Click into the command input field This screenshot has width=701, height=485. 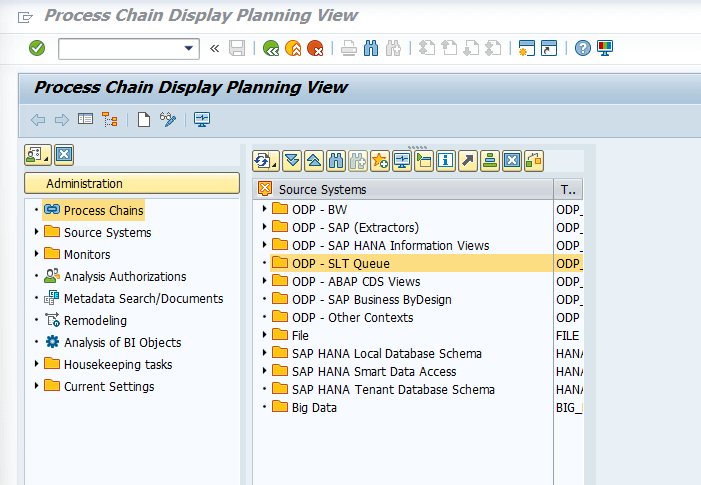(x=120, y=48)
